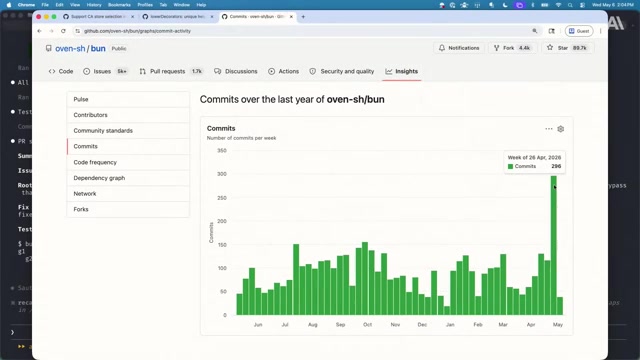
Task: Open the Commits chart three-dot menu
Action: point(549,129)
